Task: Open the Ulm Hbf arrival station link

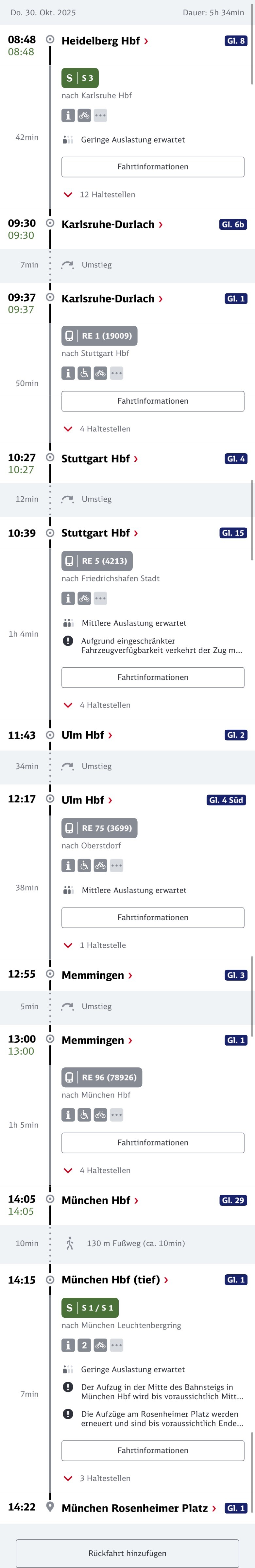Action: (87, 735)
